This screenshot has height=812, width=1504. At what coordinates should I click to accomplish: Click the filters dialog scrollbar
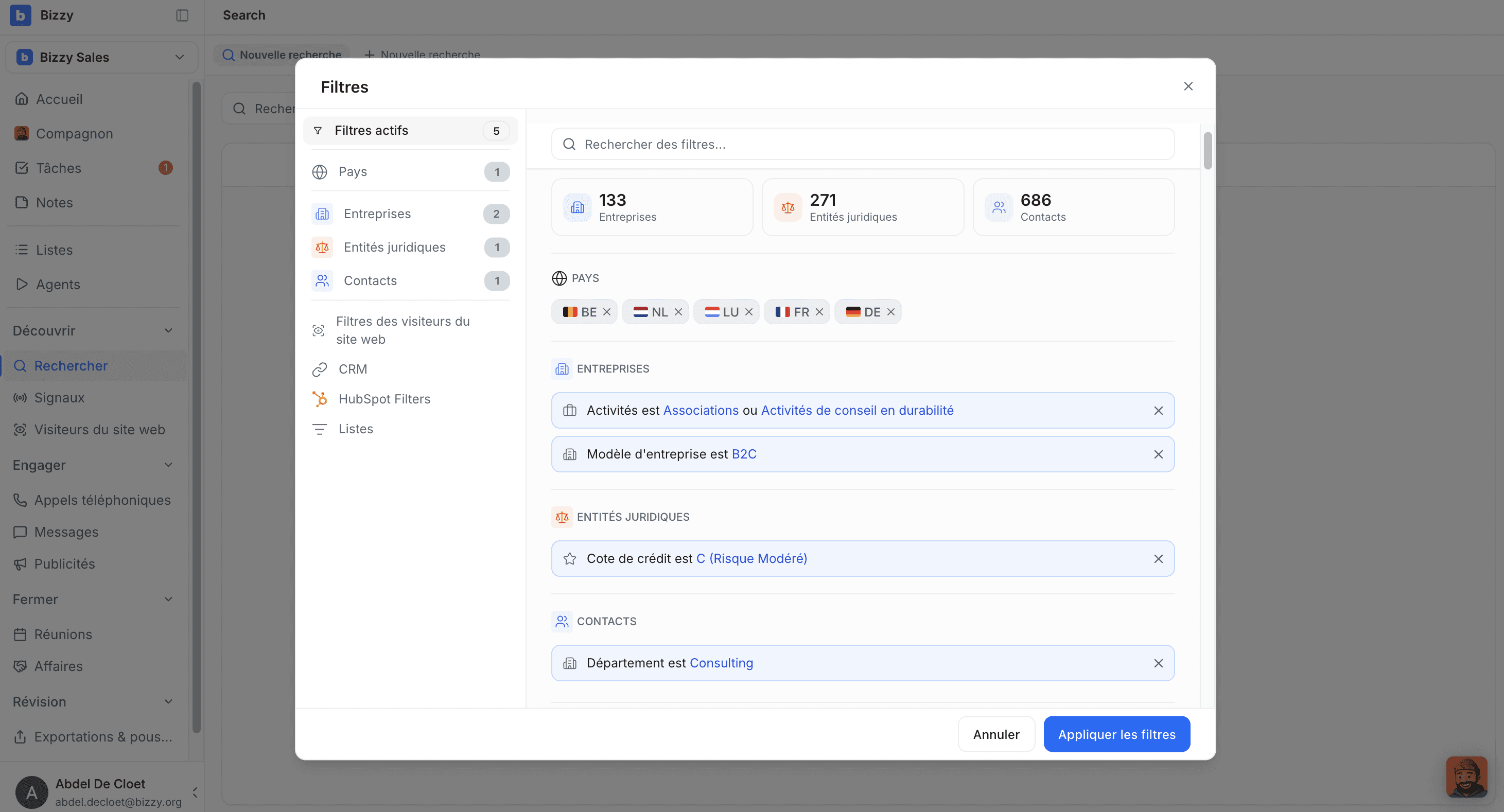point(1208,151)
